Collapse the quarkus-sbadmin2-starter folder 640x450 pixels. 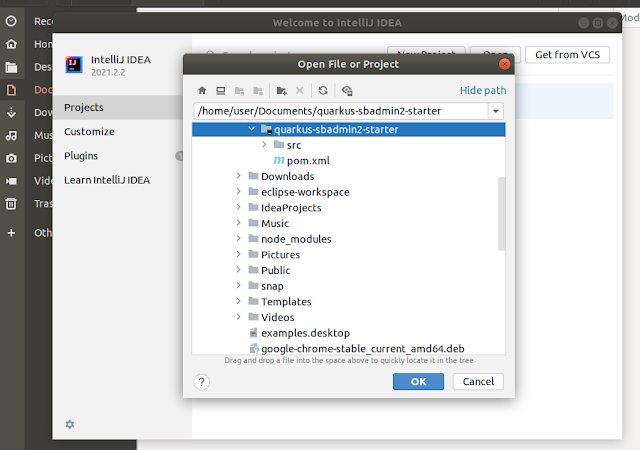[251, 129]
